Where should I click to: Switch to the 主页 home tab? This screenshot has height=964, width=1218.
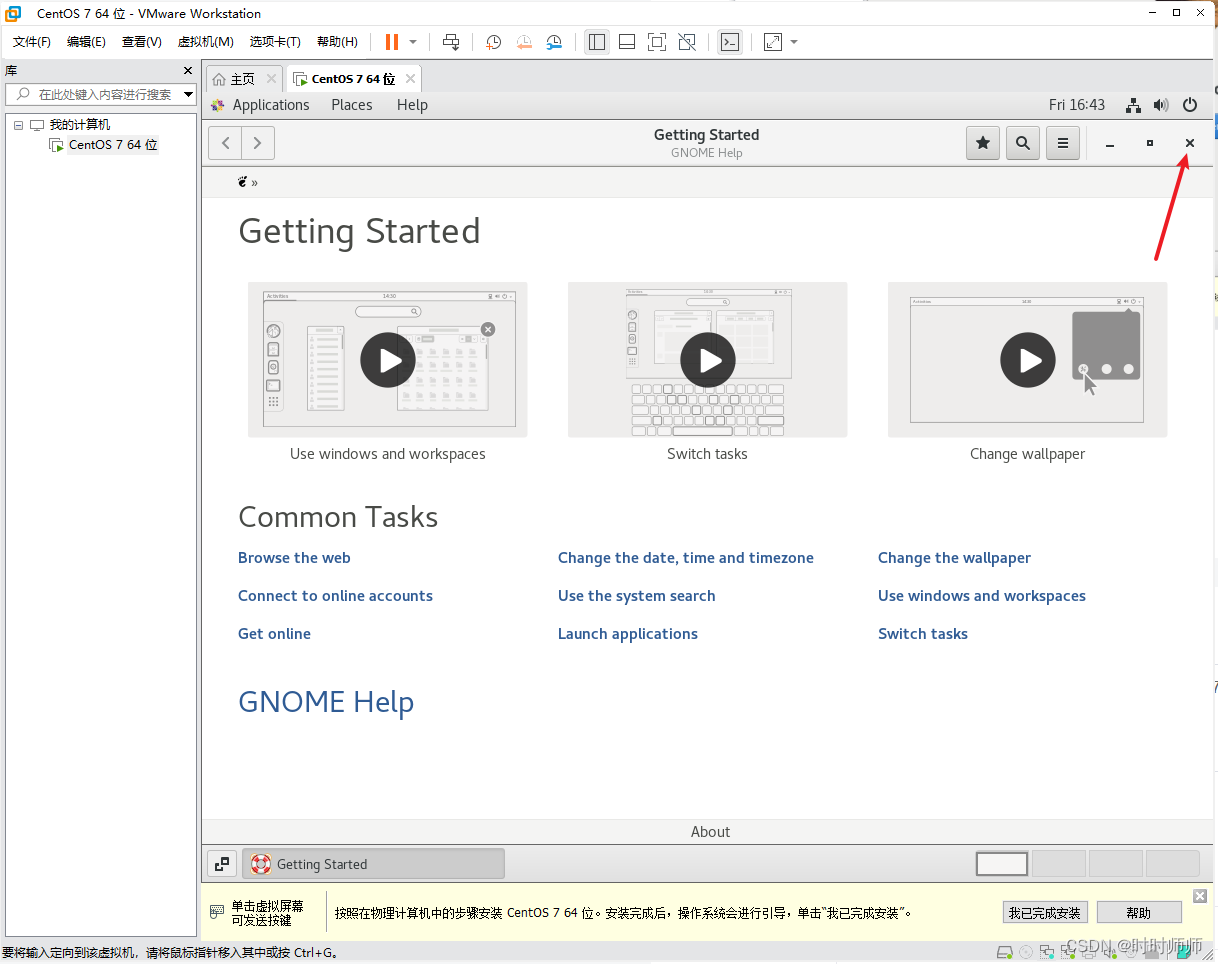coord(243,79)
